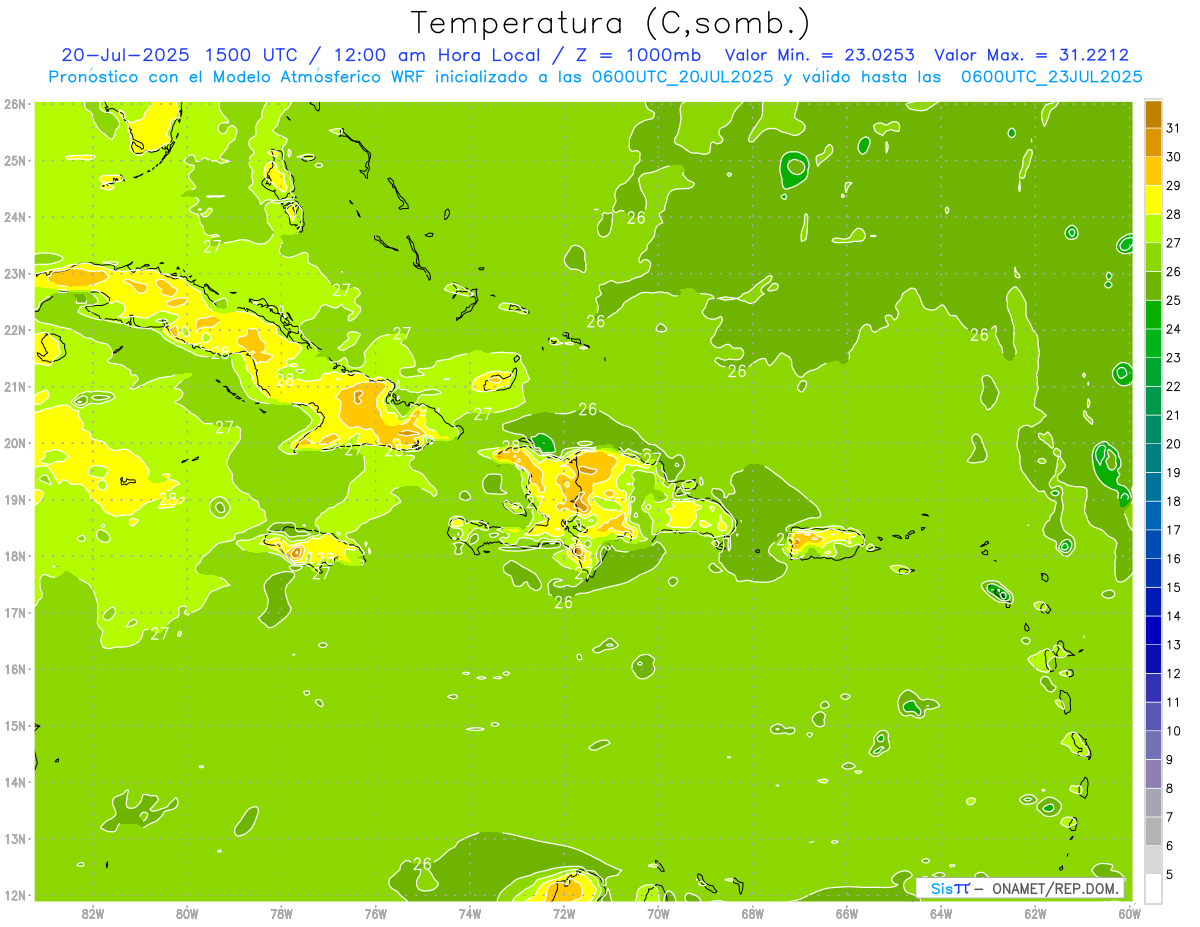
Task: Click the 21N latitude axis label
Action: (15, 387)
